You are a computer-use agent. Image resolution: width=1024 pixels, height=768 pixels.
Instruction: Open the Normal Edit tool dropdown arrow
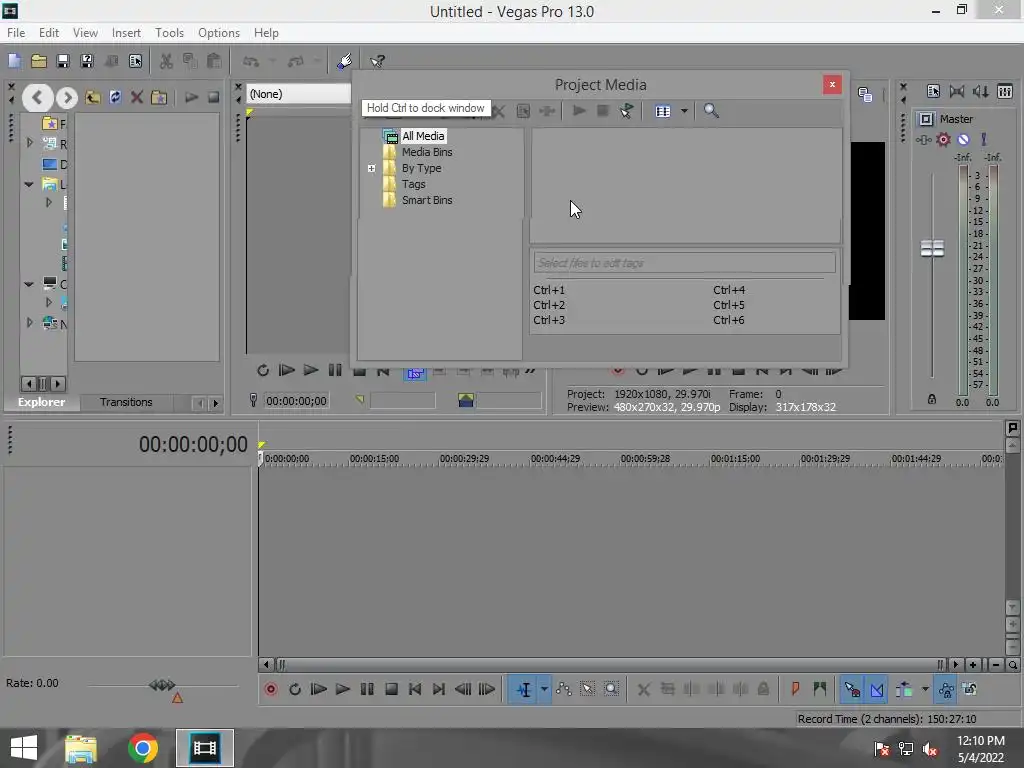(x=543, y=690)
